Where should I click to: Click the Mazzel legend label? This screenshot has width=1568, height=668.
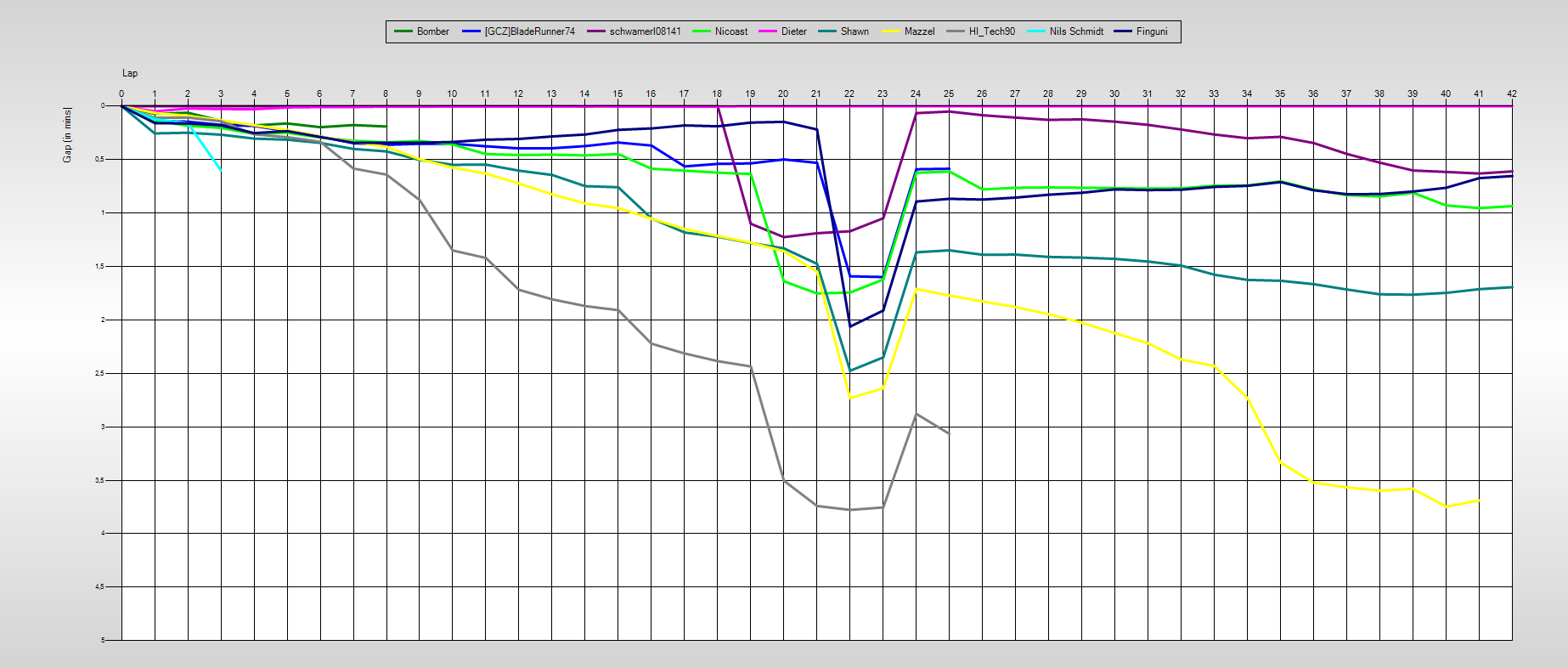[919, 31]
